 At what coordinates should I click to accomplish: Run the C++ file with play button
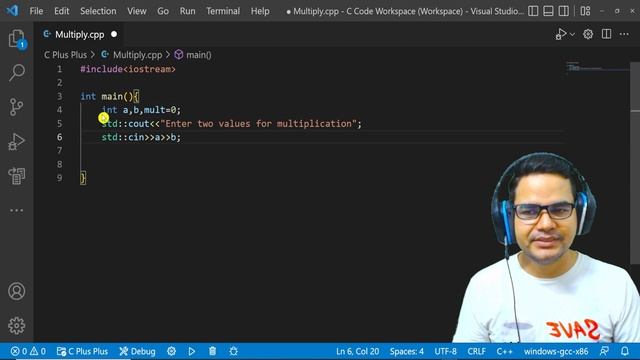pyautogui.click(x=560, y=34)
